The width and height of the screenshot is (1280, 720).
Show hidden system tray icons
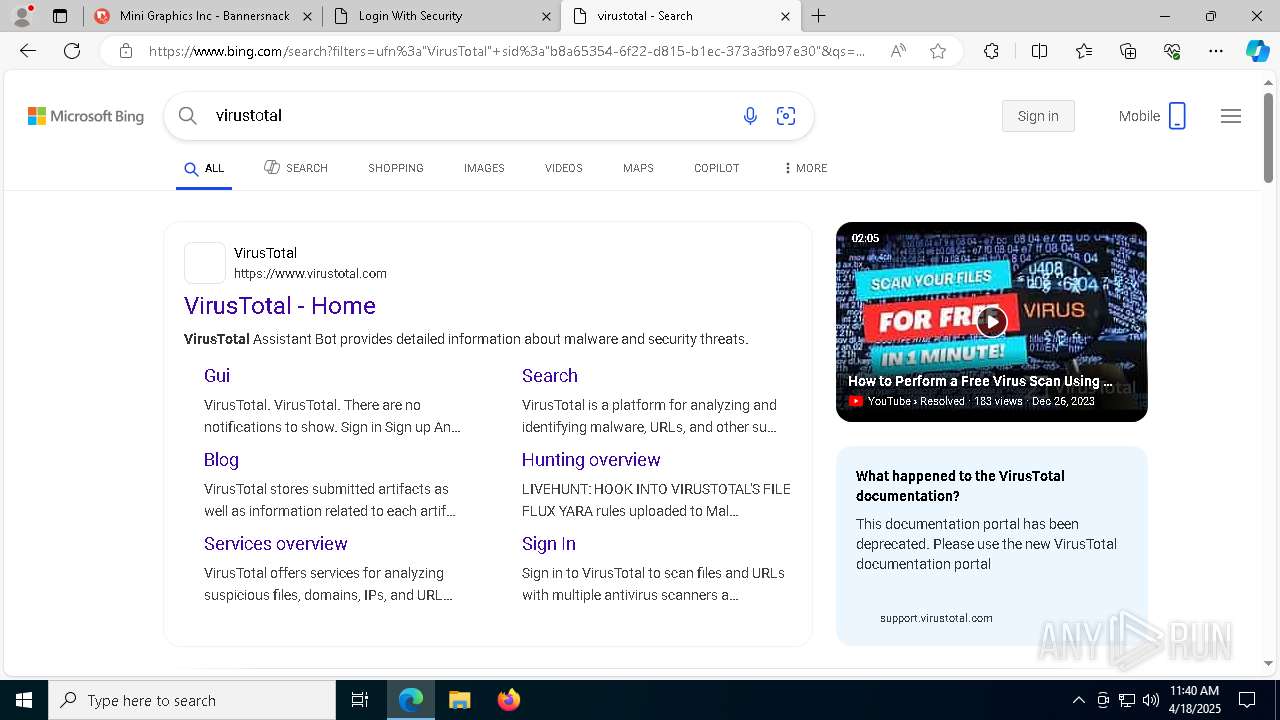(1078, 700)
